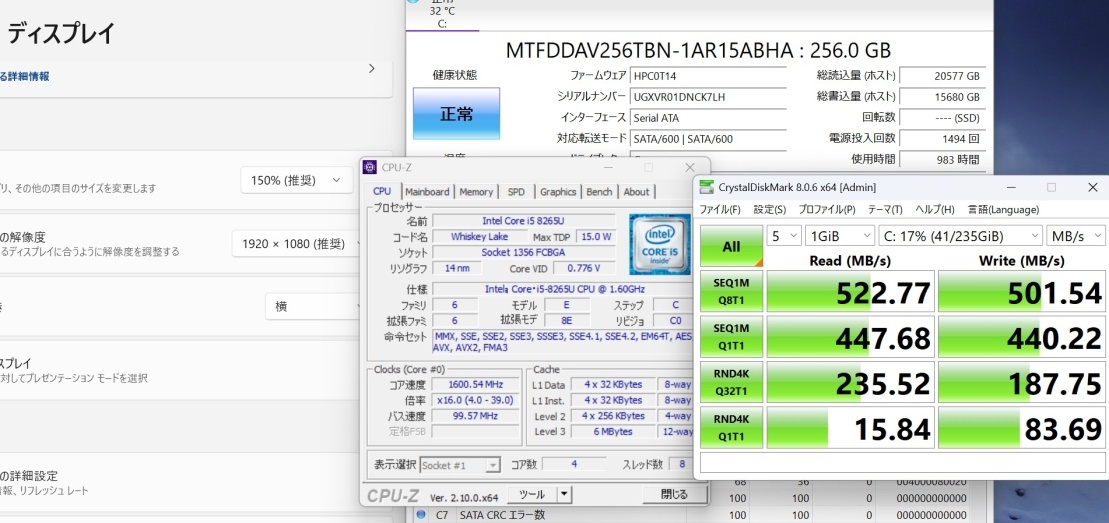
Task: Click the CPU-Z app icon in title bar
Action: [370, 167]
